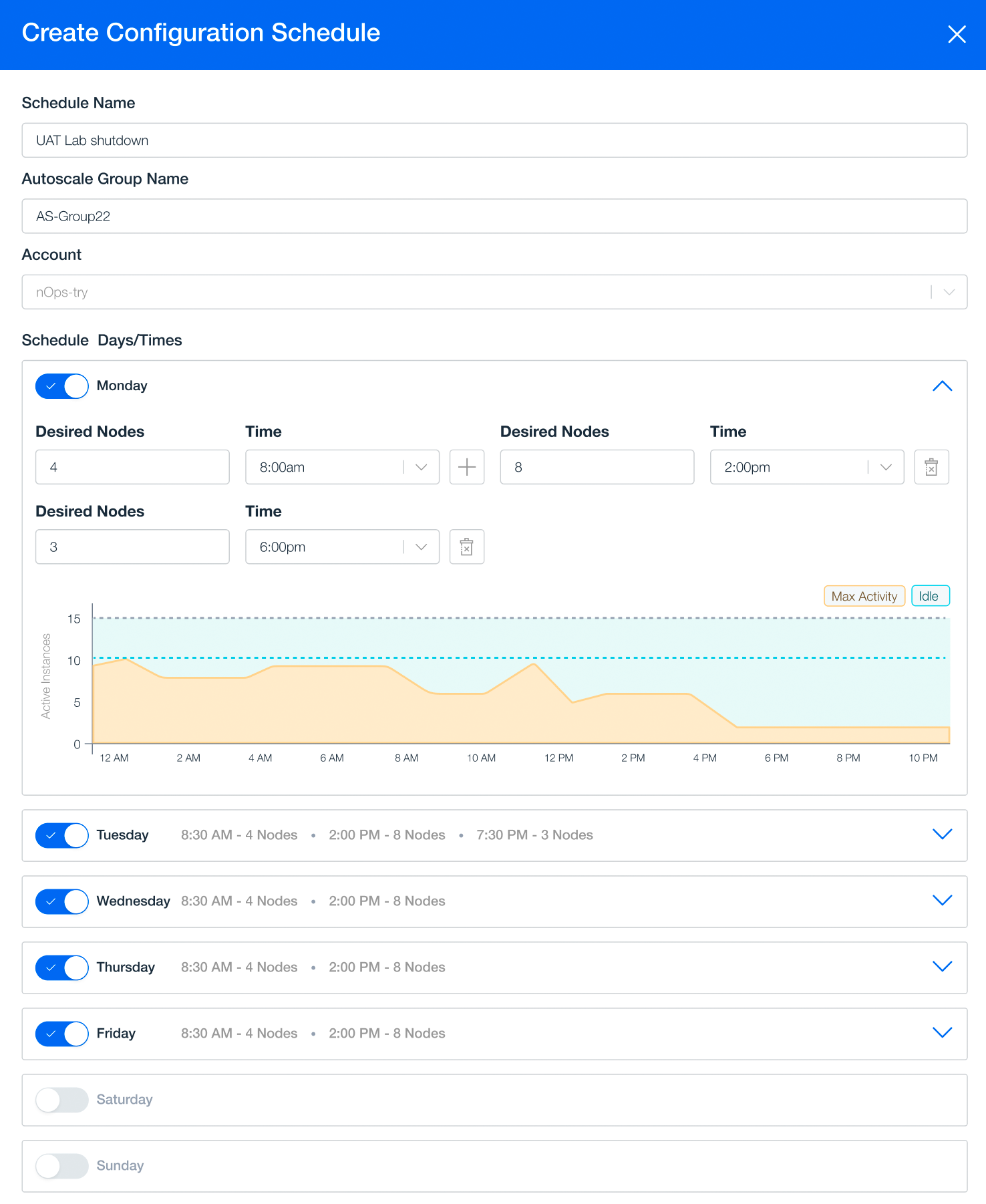
Task: Click the Max Activity legend label
Action: (864, 596)
